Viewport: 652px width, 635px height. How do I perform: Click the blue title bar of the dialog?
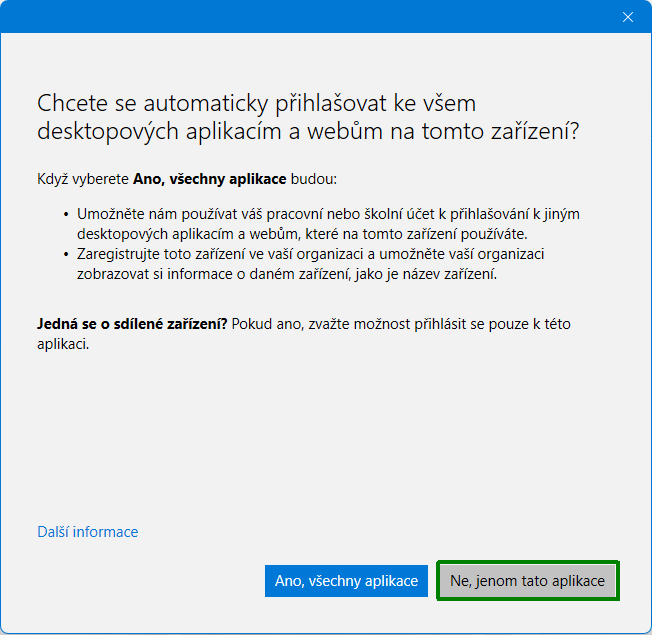pyautogui.click(x=300, y=17)
